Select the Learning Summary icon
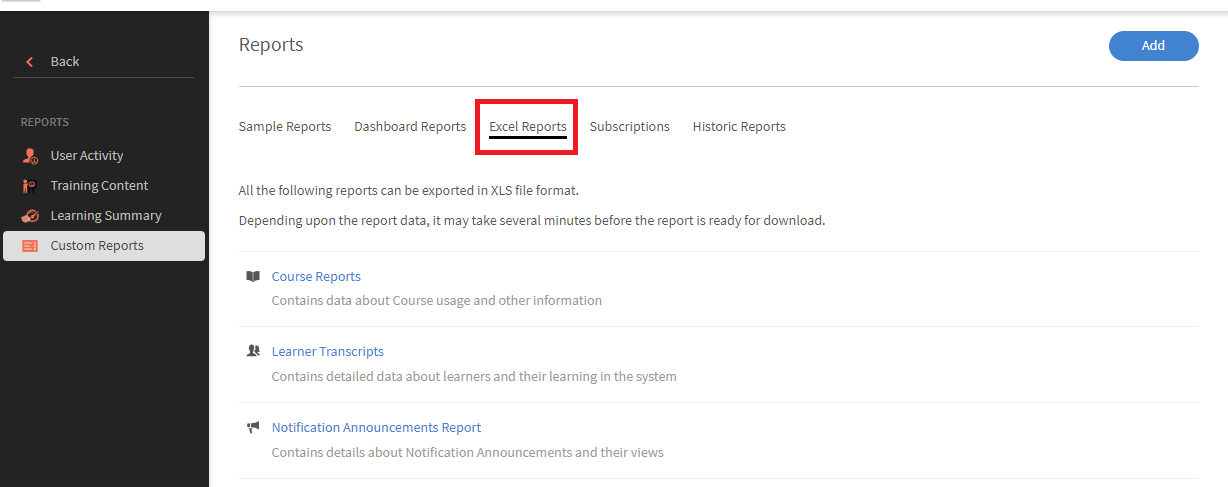This screenshot has width=1228, height=487. (30, 216)
